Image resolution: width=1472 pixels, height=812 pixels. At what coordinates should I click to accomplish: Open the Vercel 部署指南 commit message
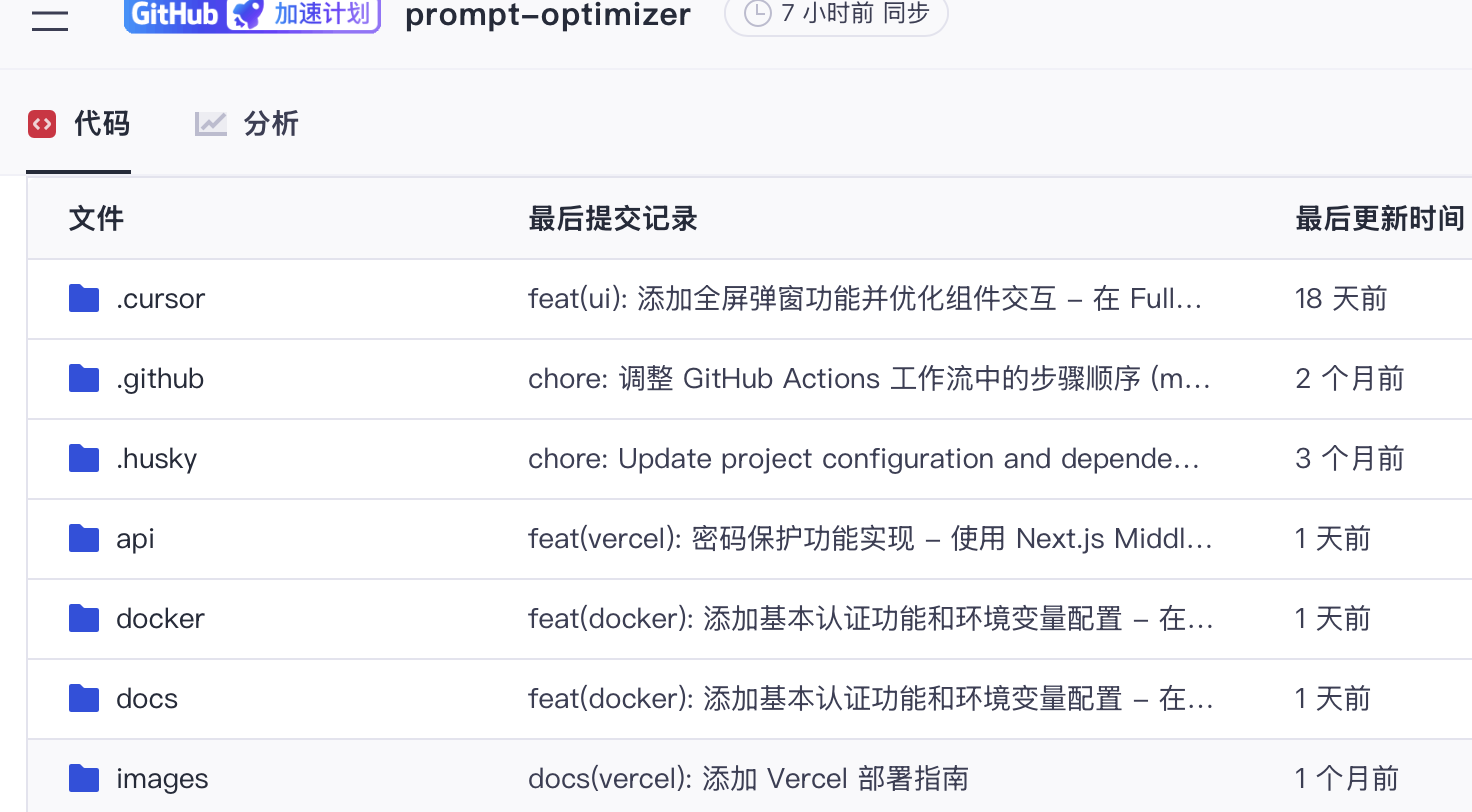click(x=748, y=777)
